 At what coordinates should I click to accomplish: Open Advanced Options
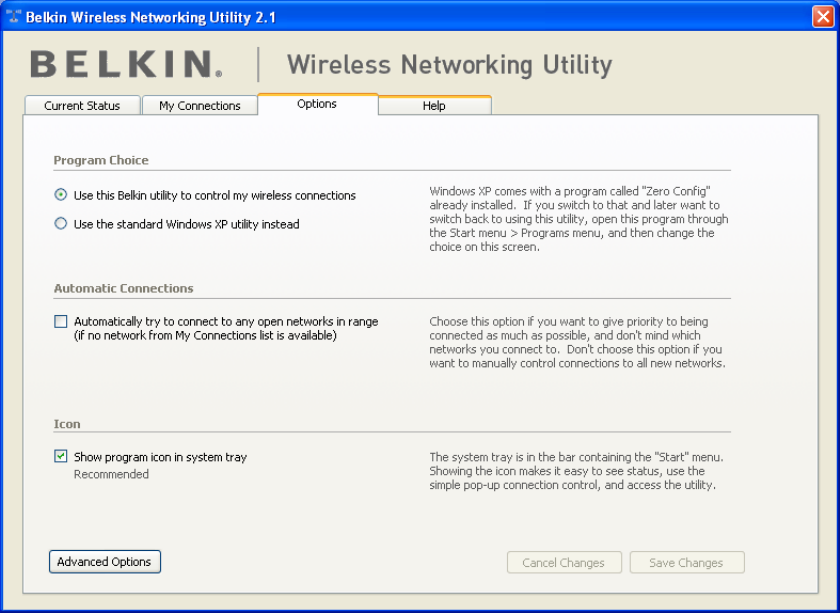pyautogui.click(x=104, y=562)
